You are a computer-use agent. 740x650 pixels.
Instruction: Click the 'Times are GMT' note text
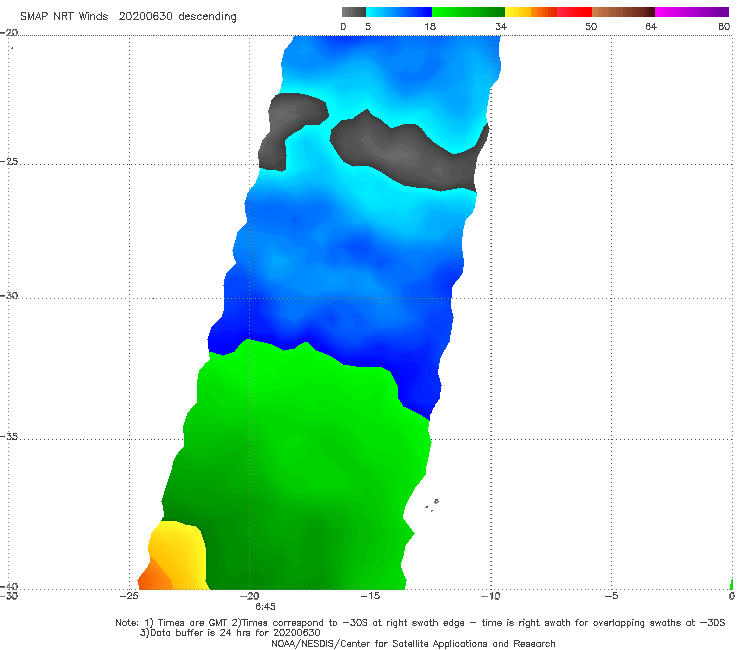191,623
